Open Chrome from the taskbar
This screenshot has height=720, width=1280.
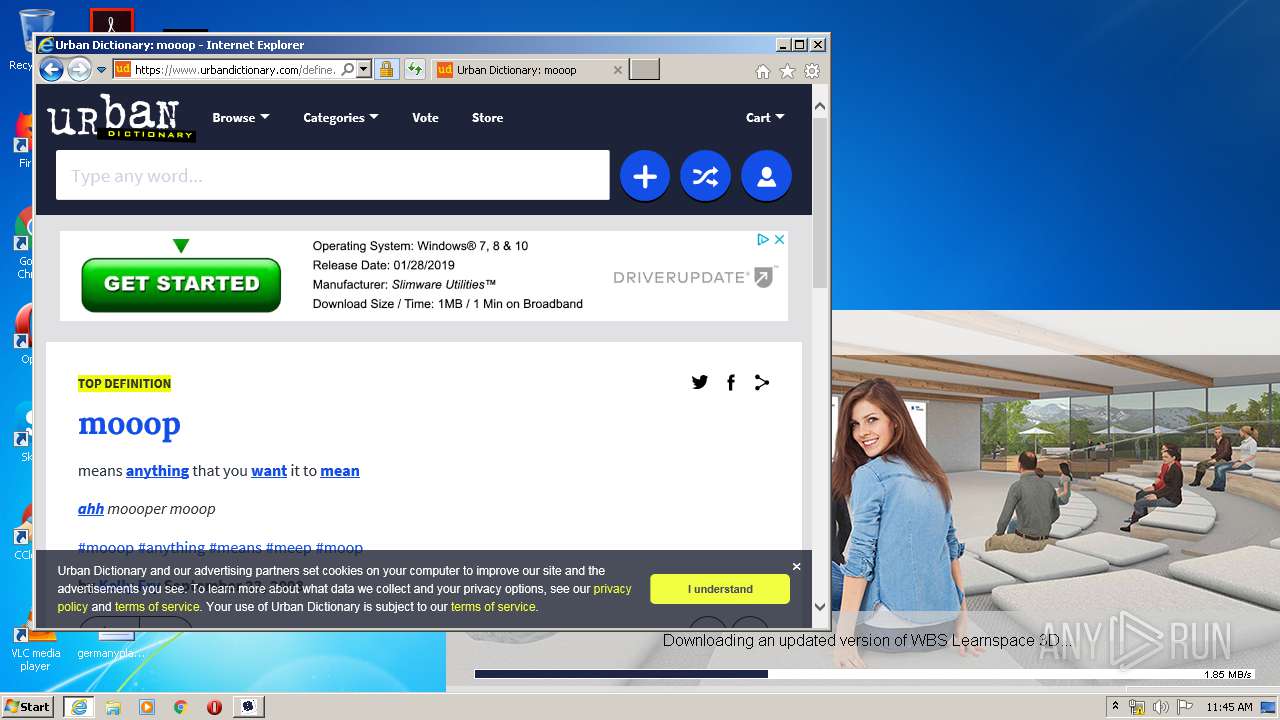pyautogui.click(x=180, y=707)
